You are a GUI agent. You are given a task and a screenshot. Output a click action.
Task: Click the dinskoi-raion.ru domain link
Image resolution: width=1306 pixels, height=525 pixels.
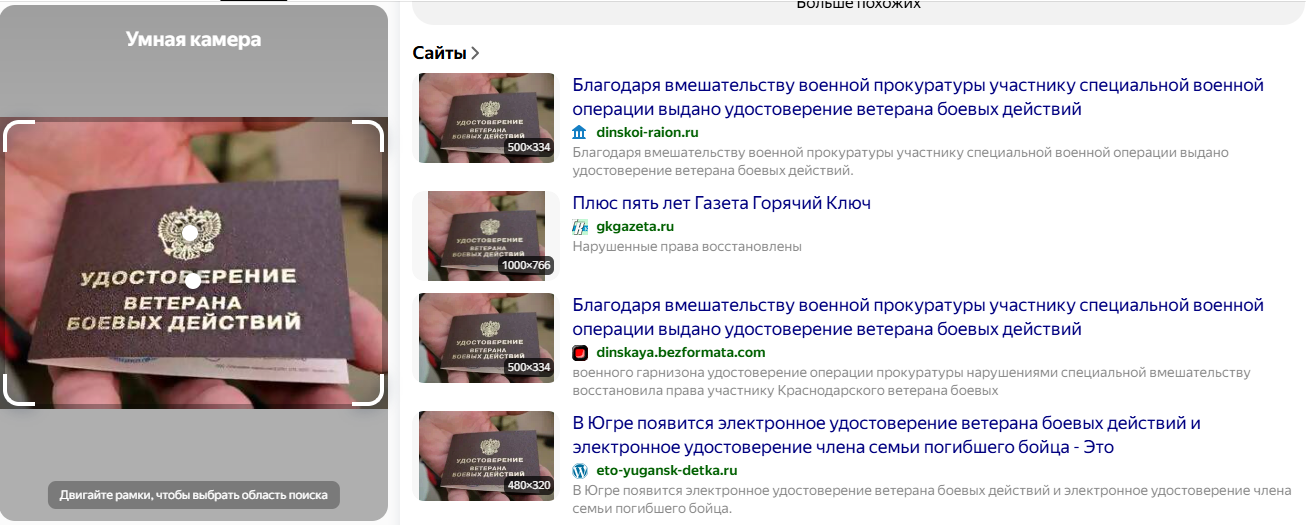tap(647, 132)
